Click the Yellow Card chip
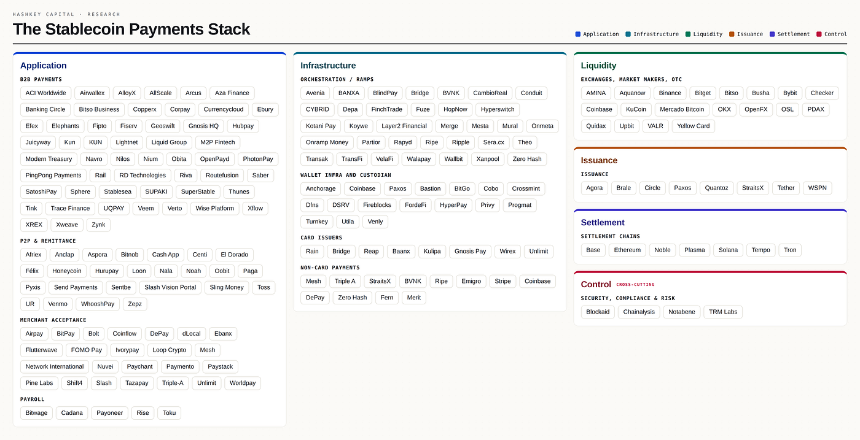 [693, 126]
